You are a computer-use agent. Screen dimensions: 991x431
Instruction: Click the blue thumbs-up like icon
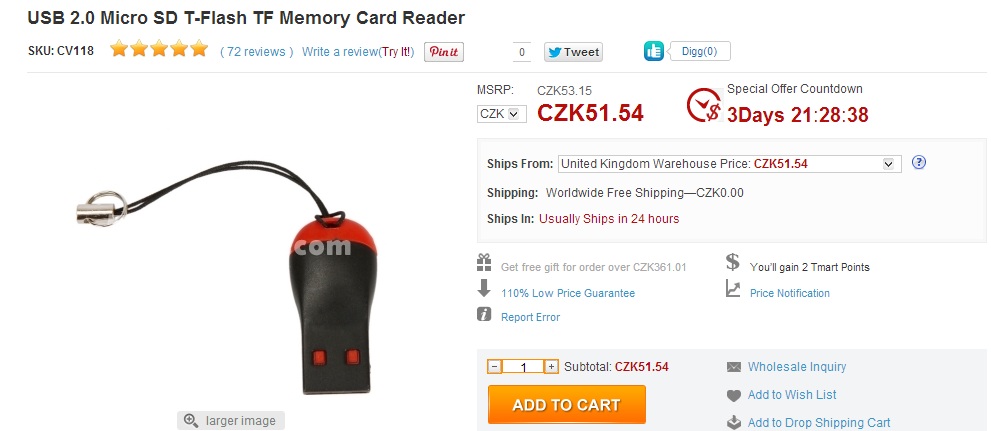(654, 51)
